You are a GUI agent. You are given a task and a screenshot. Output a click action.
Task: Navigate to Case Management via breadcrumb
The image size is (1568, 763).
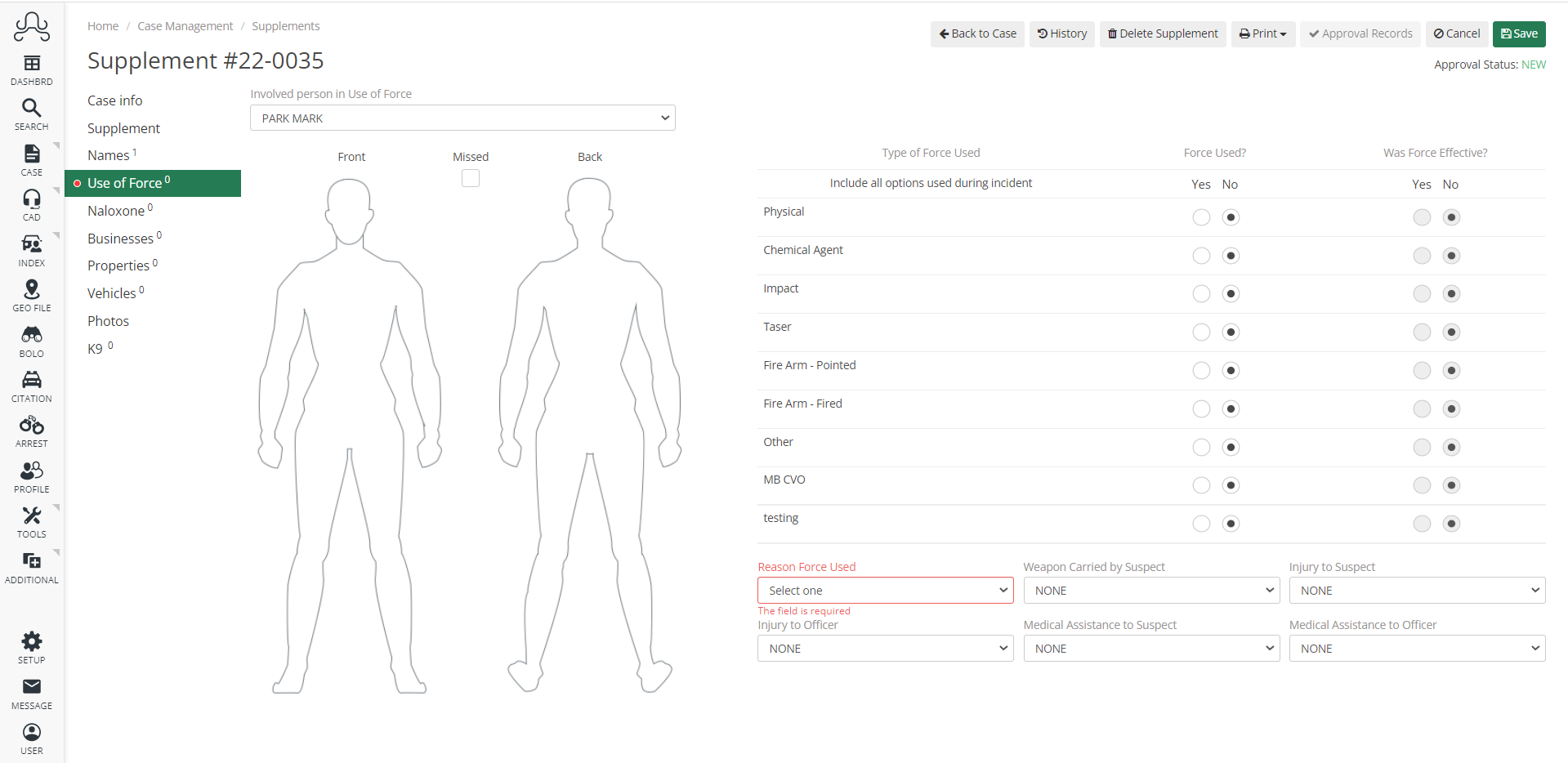tap(185, 25)
